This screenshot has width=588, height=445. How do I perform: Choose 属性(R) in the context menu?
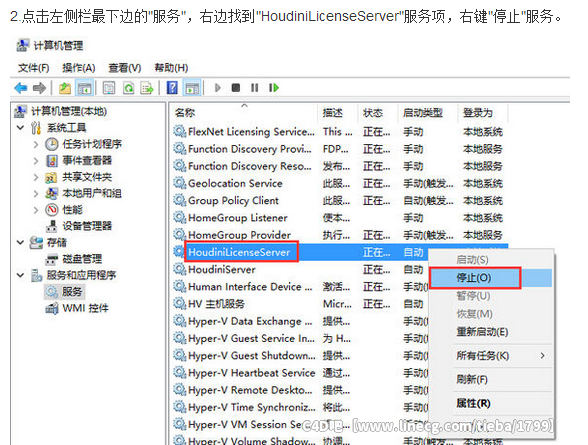coord(473,403)
